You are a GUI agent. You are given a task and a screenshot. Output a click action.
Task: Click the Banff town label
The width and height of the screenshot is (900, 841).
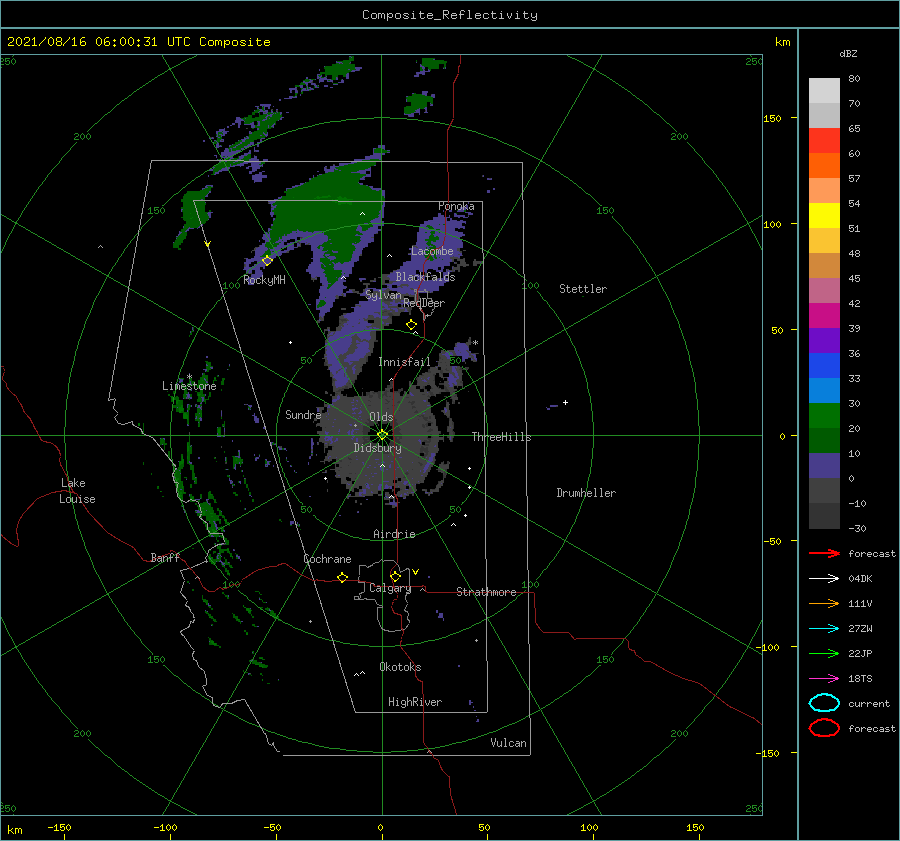coord(165,557)
